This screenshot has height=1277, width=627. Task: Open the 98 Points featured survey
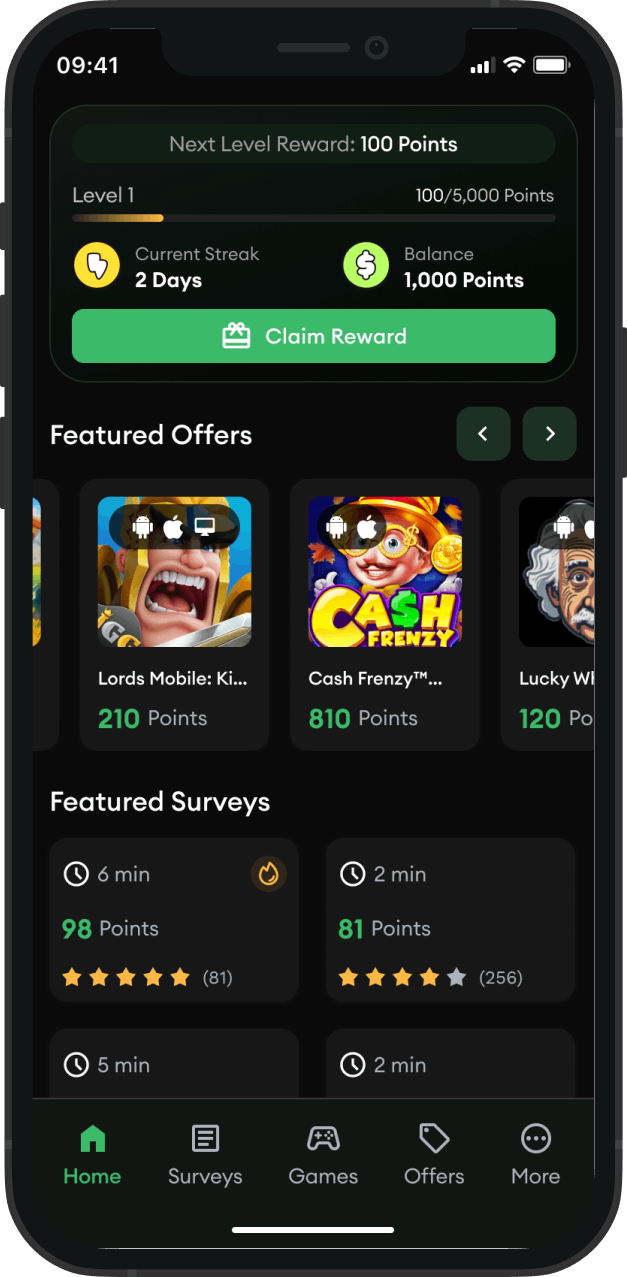(x=174, y=920)
